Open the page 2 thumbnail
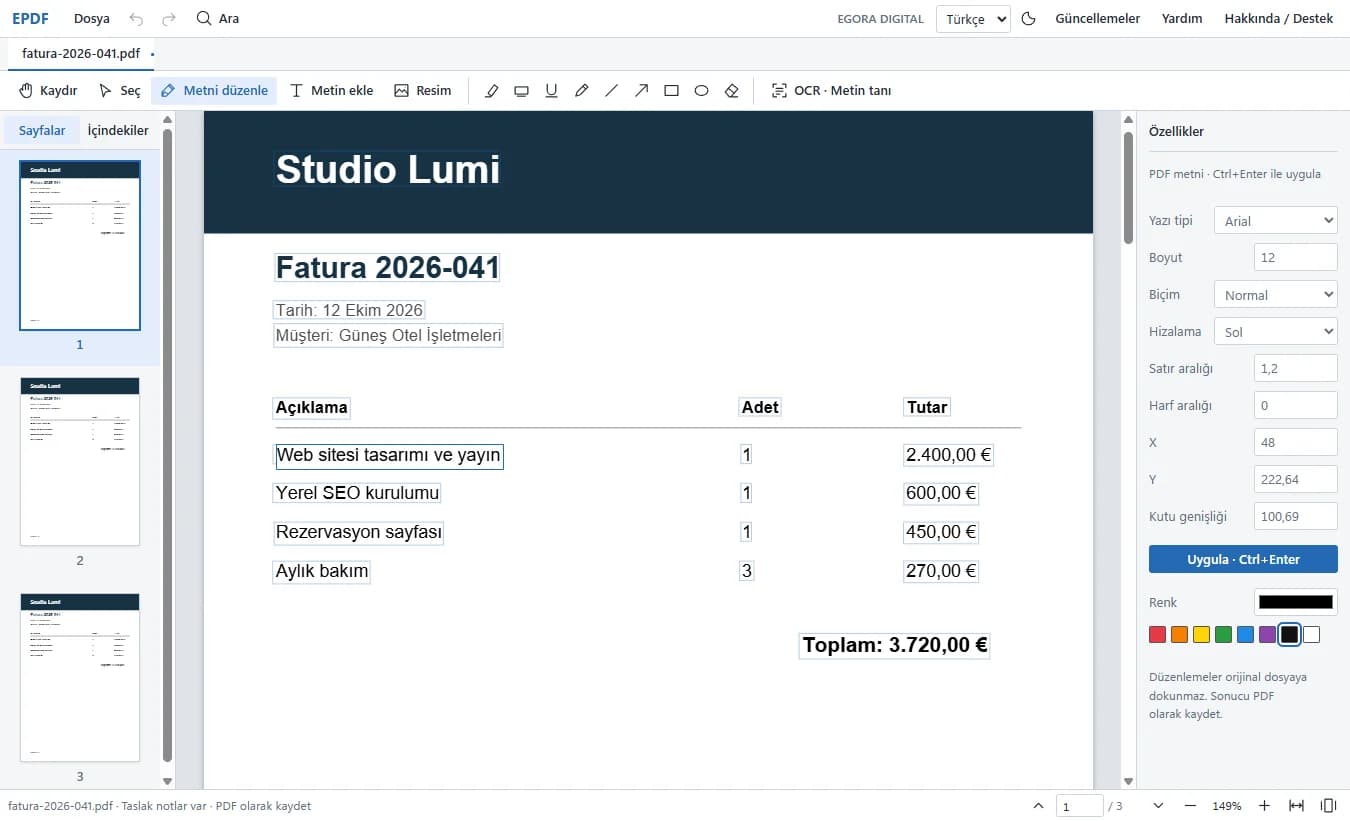Viewport: 1350px width, 821px height. click(80, 462)
